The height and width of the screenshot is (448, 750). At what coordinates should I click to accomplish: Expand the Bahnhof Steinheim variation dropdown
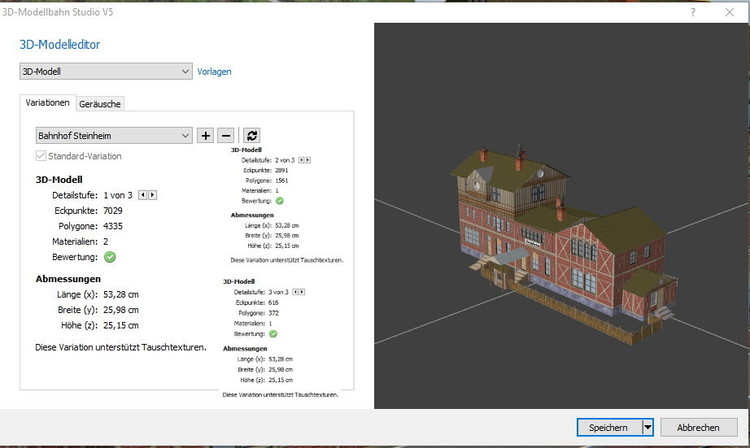pyautogui.click(x=113, y=135)
